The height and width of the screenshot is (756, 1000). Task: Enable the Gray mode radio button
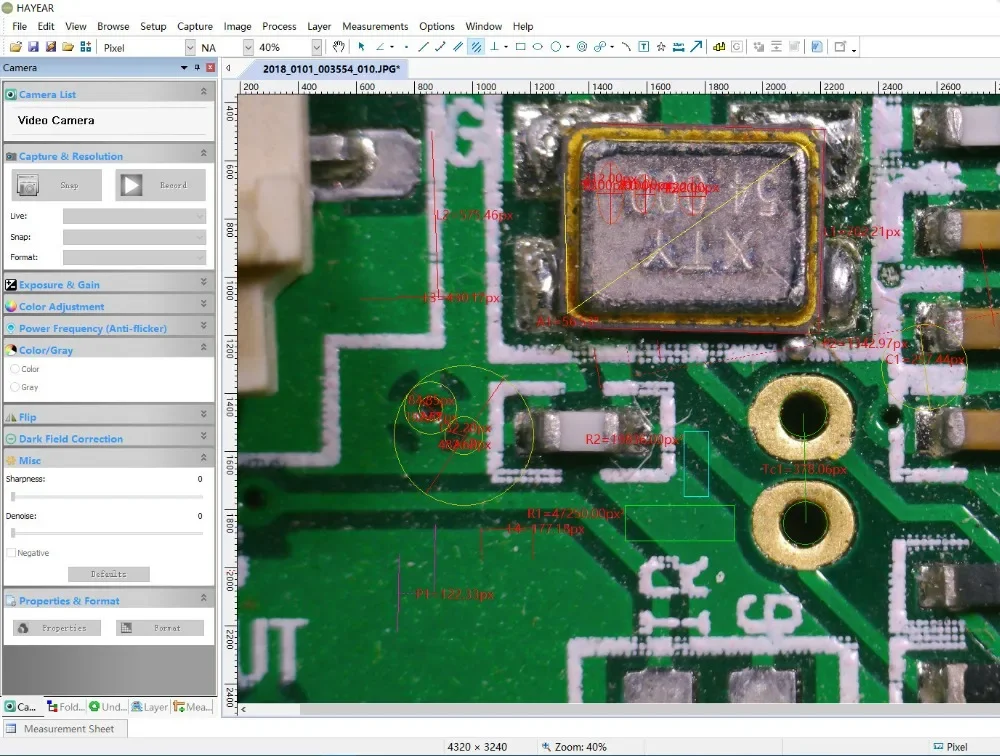[16, 387]
